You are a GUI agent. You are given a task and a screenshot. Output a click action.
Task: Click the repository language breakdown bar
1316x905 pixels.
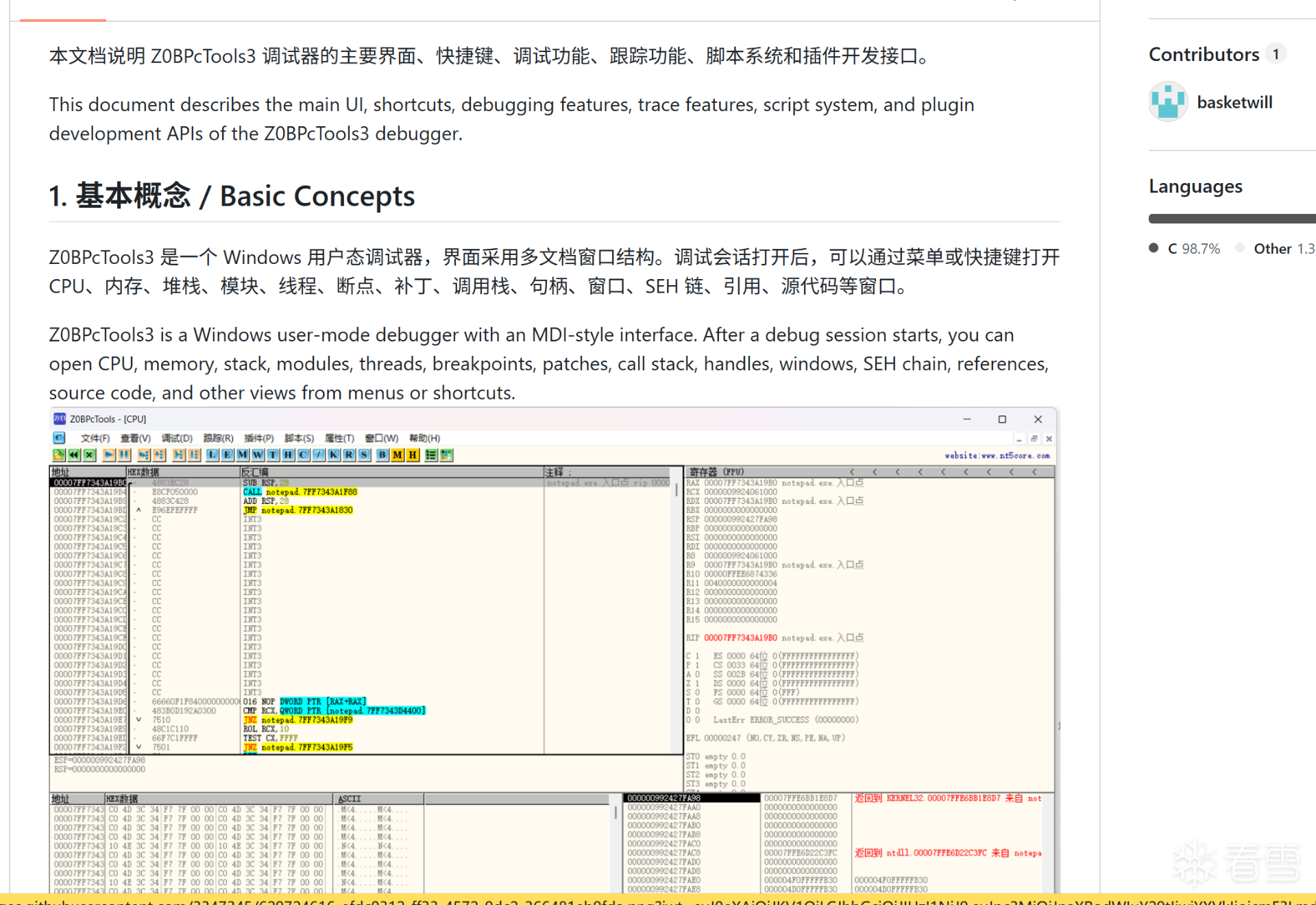pos(1232,219)
